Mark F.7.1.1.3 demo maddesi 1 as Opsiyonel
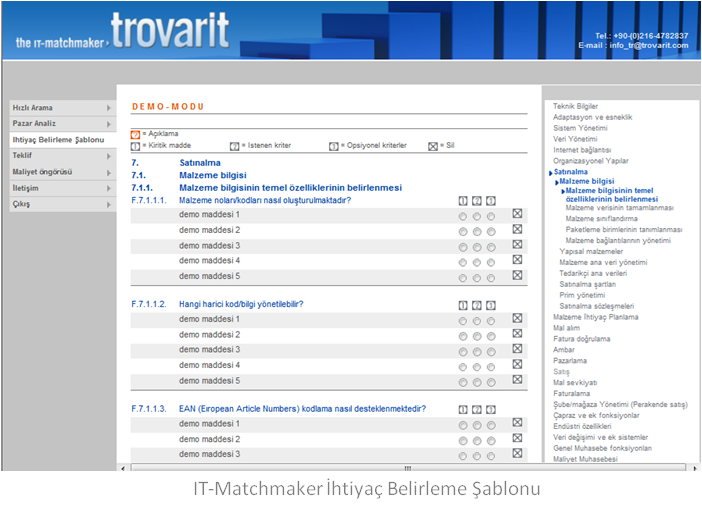This screenshot has width=702, height=509. [491, 425]
